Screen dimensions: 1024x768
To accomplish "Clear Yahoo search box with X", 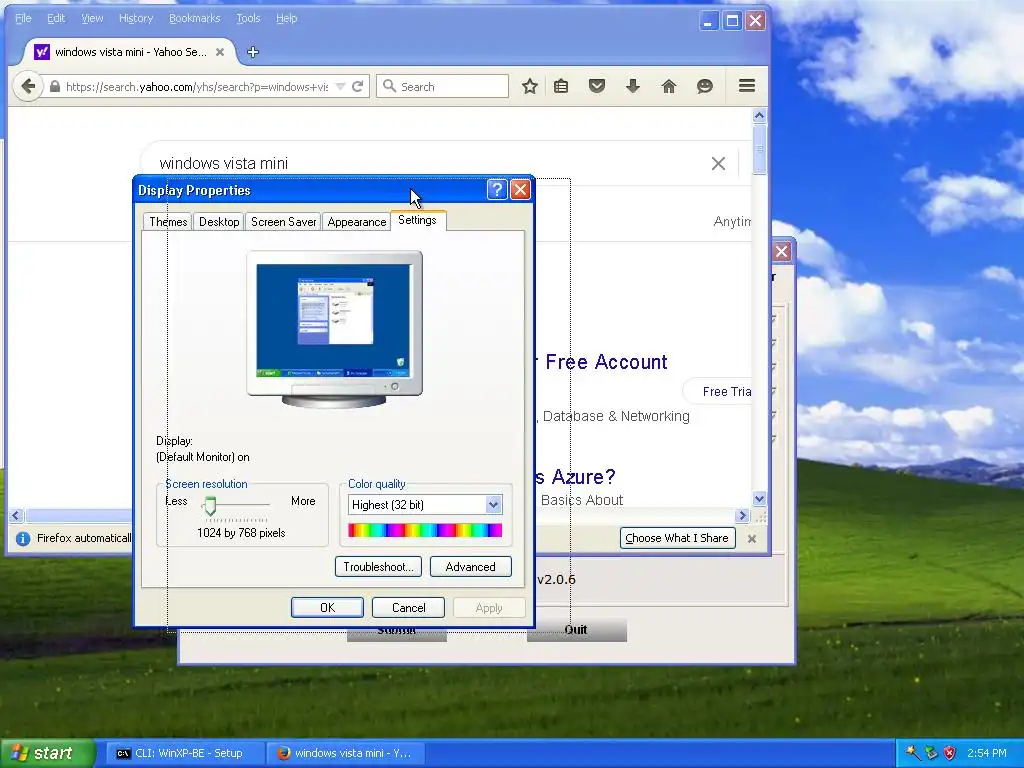I will tap(718, 163).
